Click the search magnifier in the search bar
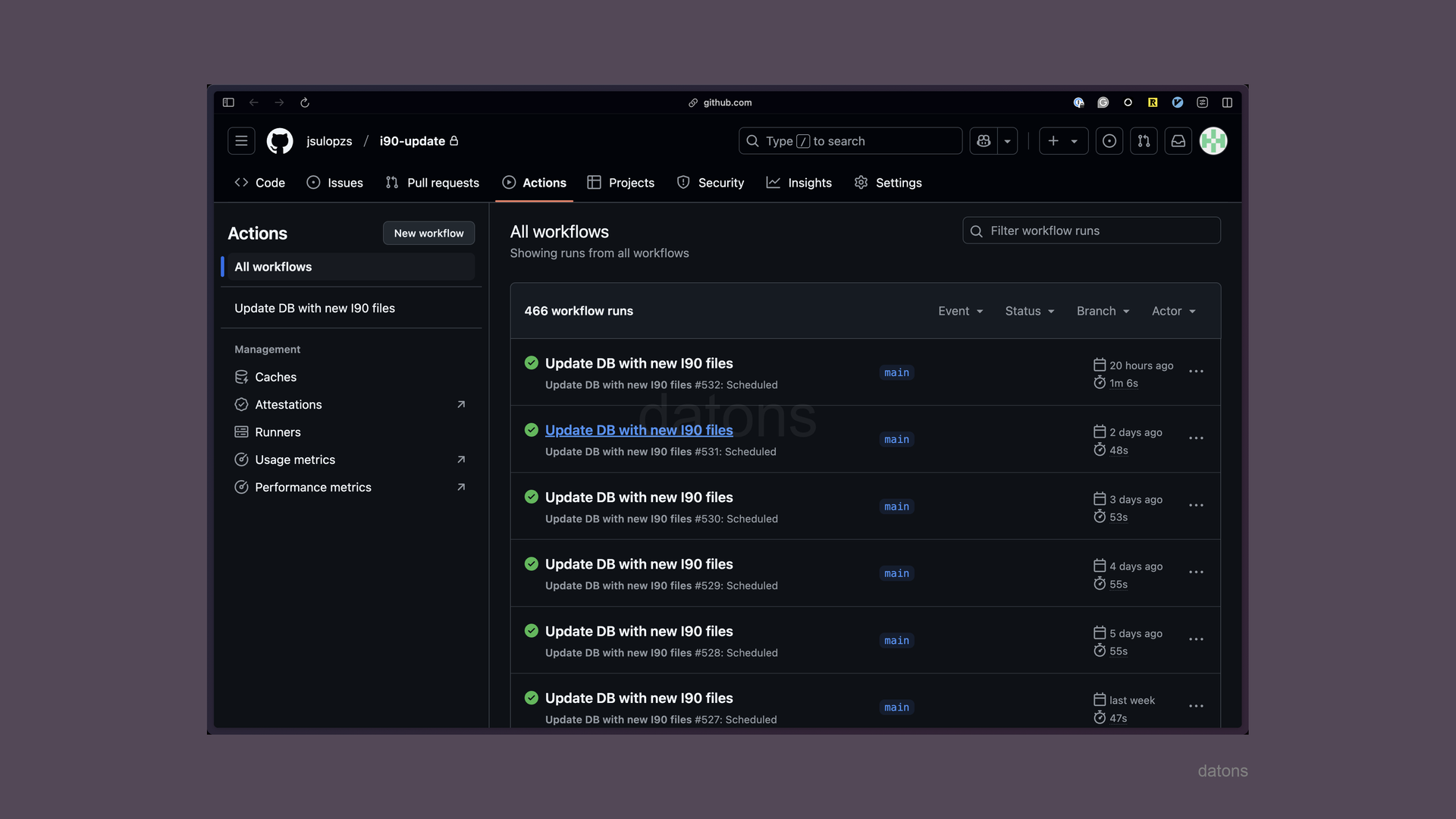Screen dimensions: 1456x819 point(752,141)
